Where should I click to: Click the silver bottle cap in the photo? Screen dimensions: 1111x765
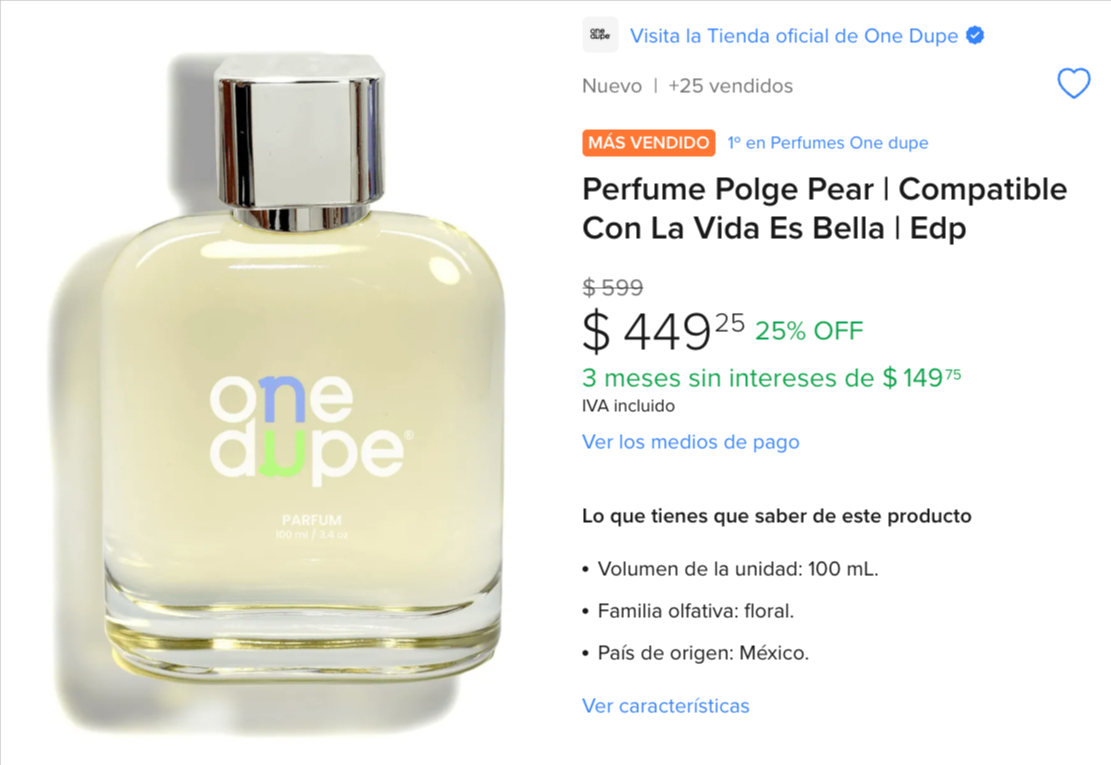tap(300, 140)
